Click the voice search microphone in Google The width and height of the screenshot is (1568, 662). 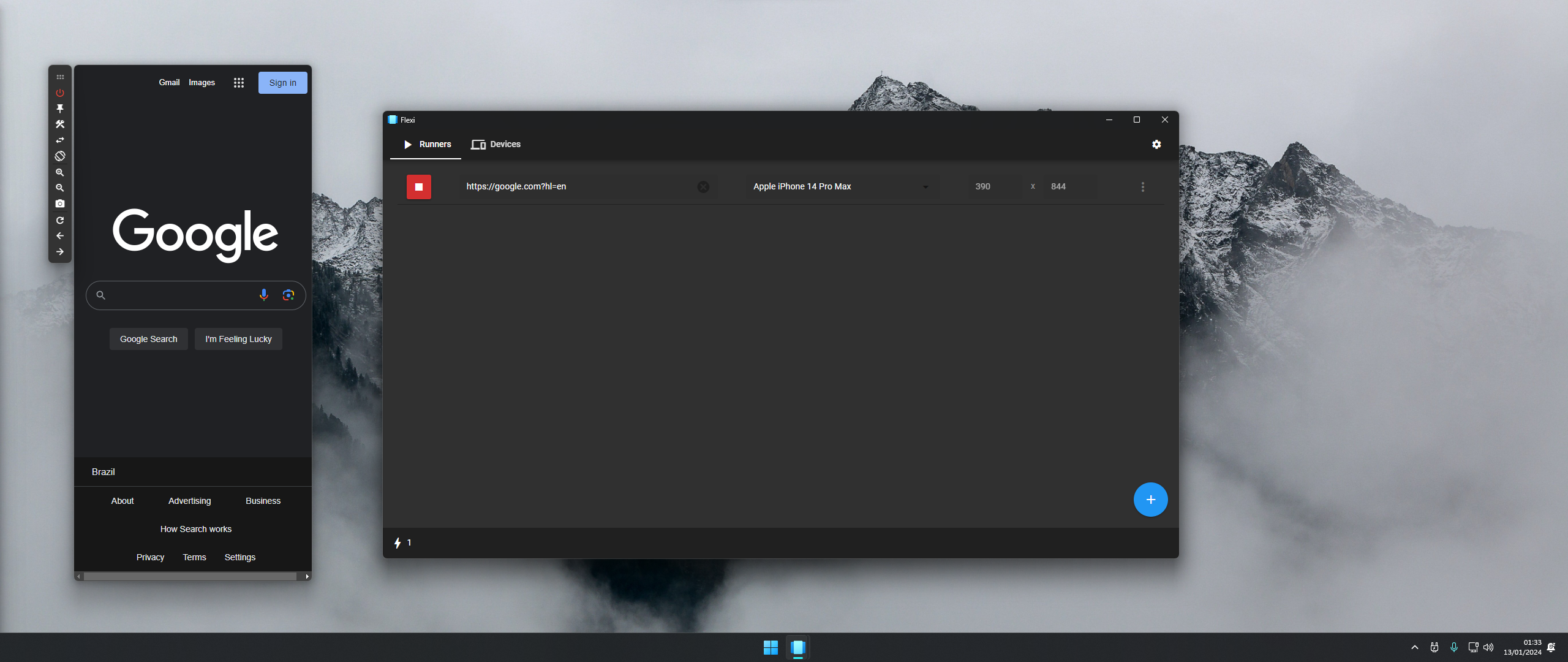coord(264,295)
